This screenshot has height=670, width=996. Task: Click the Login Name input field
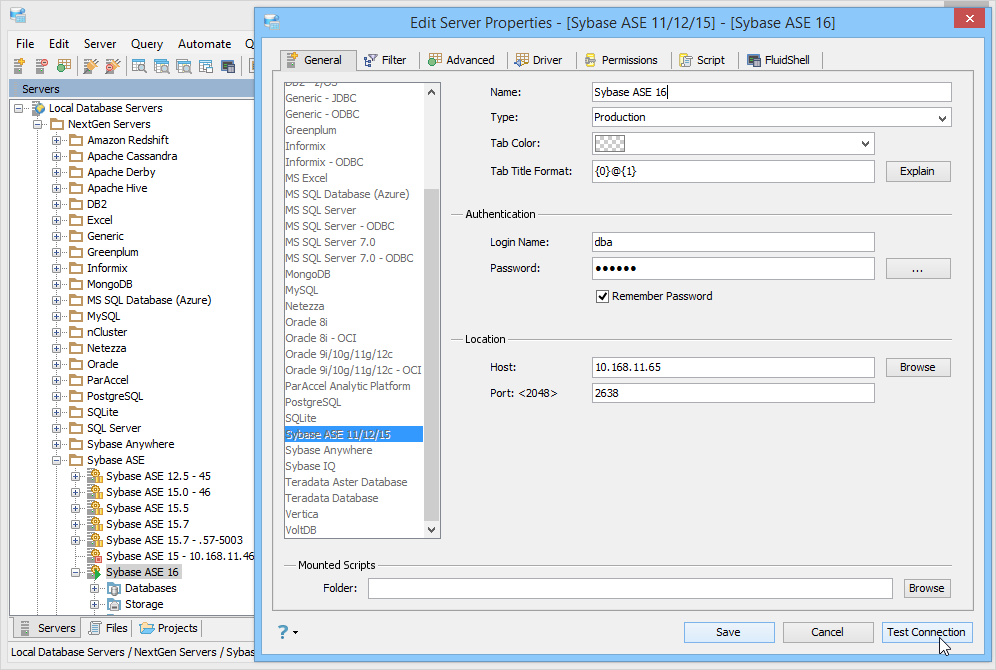click(733, 242)
